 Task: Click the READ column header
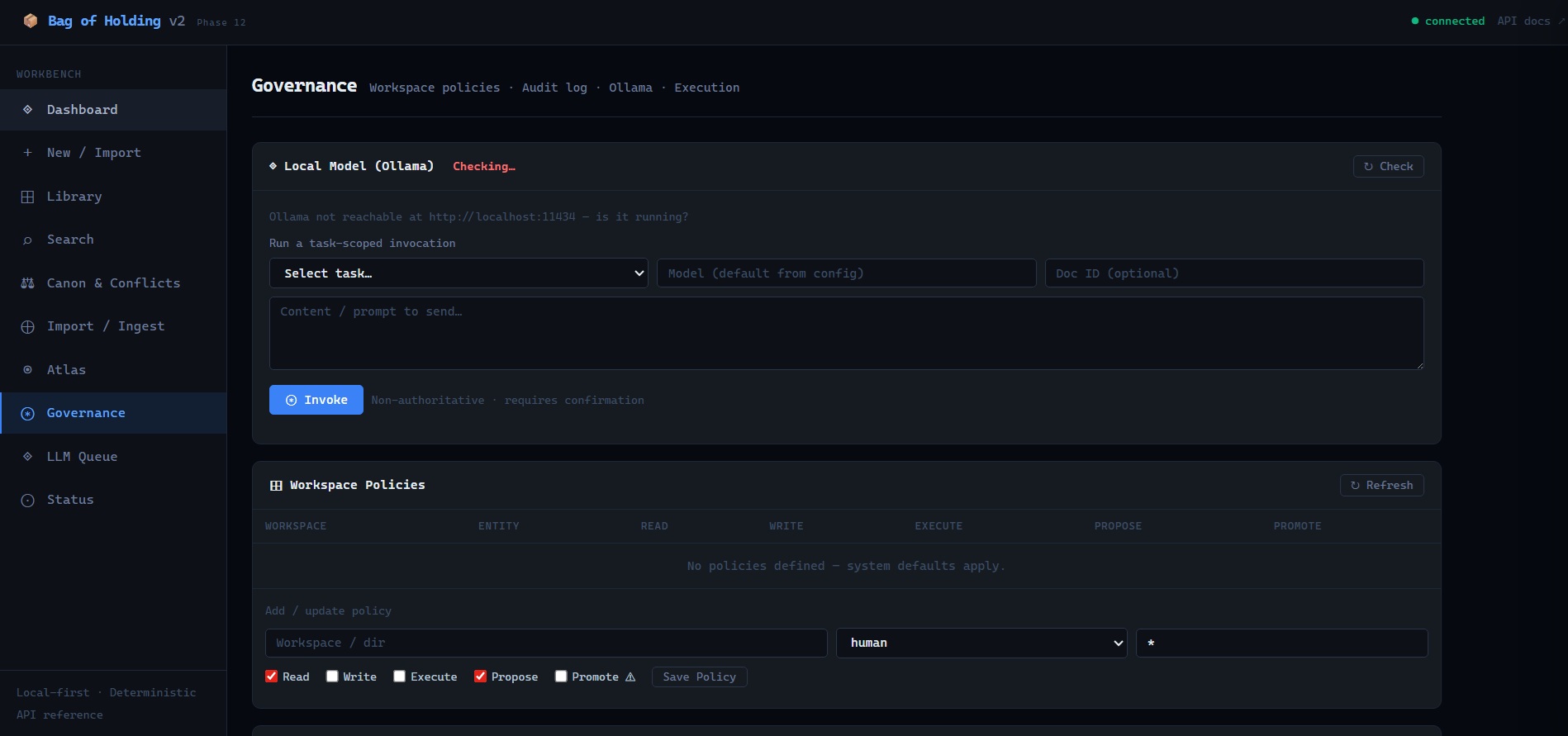[654, 526]
